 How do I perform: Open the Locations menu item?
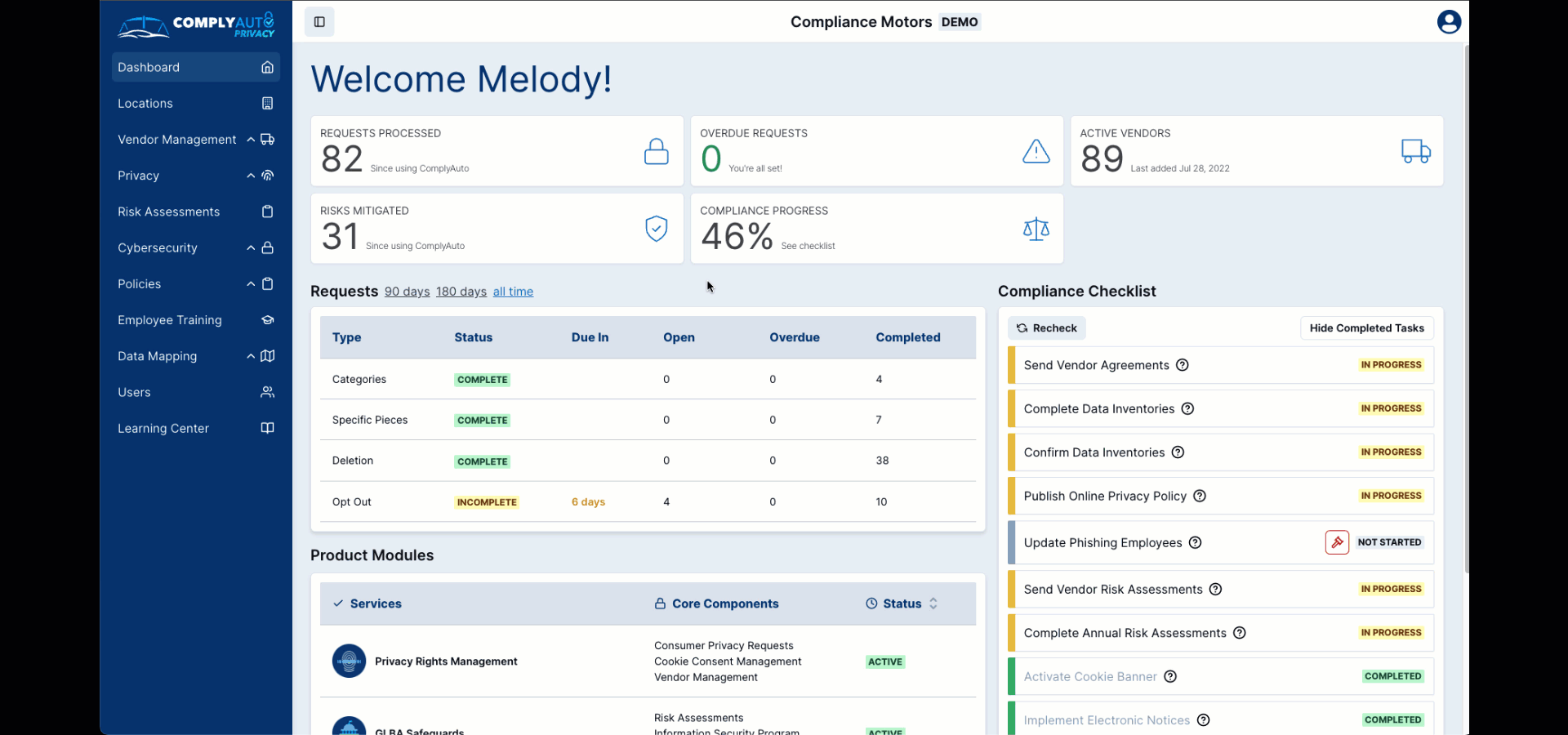pos(196,103)
